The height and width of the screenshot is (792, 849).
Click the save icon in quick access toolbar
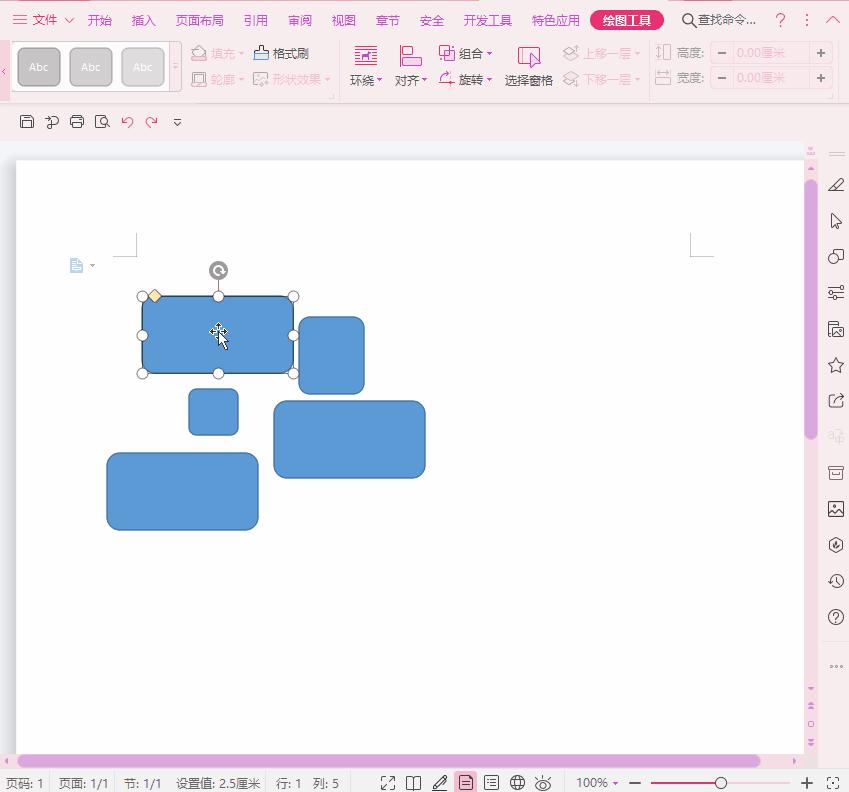27,121
